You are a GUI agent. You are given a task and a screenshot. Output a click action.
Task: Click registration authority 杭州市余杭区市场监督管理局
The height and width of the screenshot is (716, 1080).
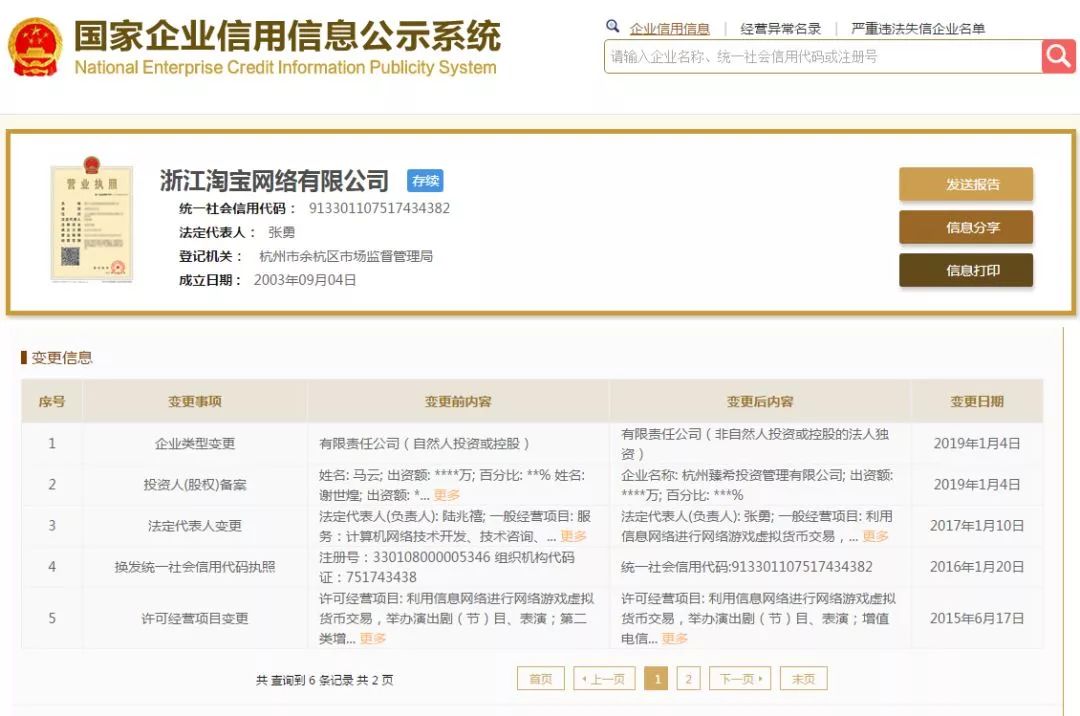346,256
